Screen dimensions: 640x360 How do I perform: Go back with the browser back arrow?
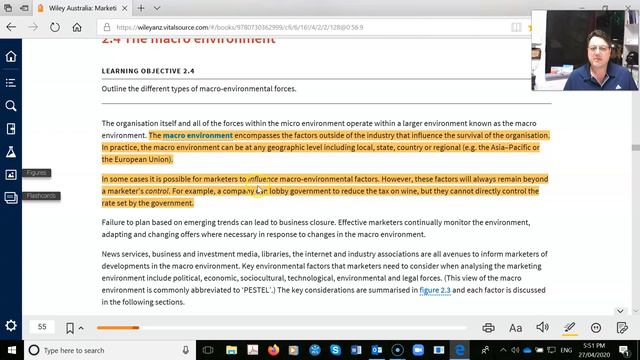pyautogui.click(x=11, y=27)
